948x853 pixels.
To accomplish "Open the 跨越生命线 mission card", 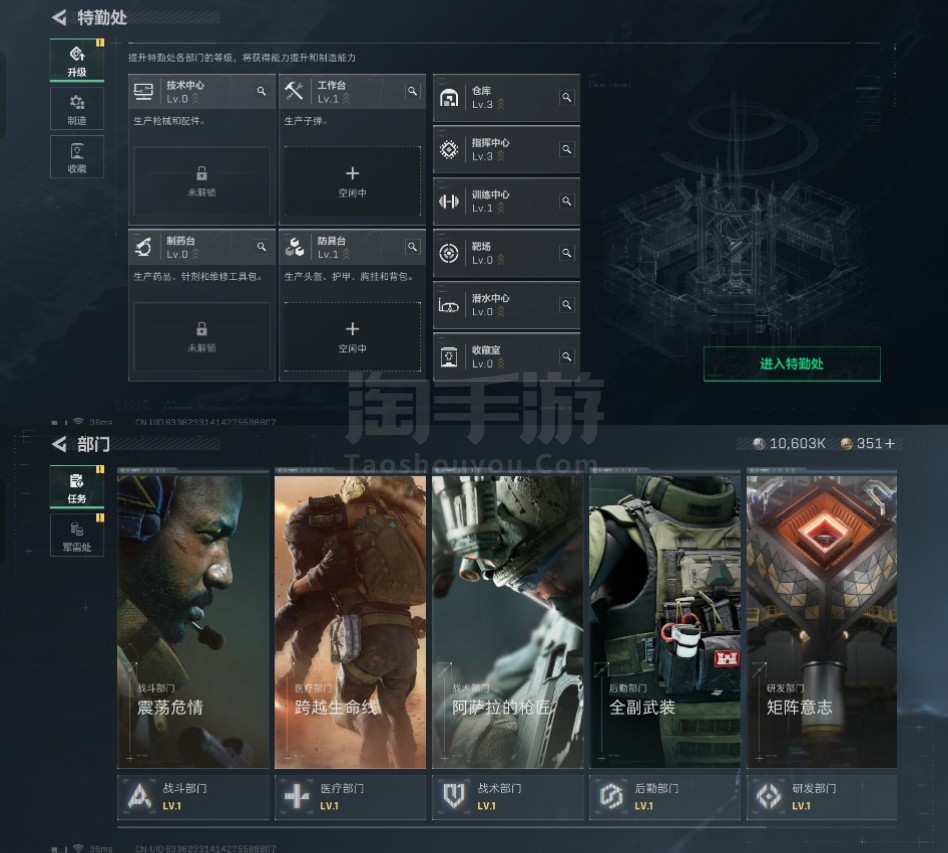I will coord(350,621).
